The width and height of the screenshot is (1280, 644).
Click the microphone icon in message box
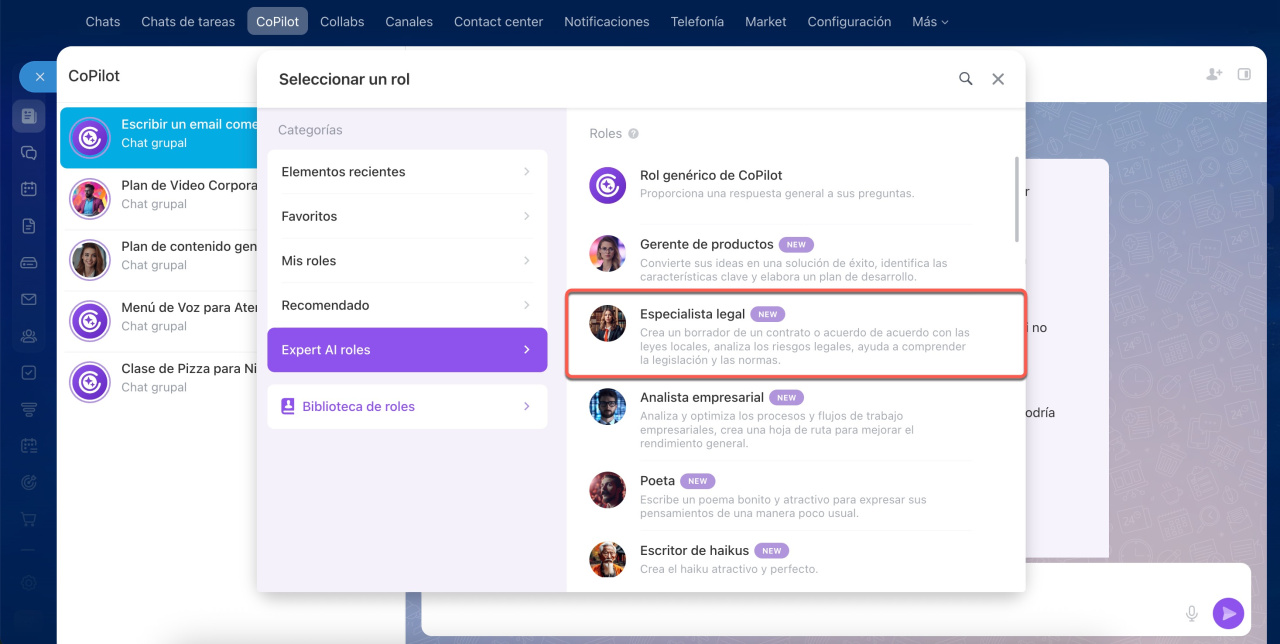[x=1191, y=613]
